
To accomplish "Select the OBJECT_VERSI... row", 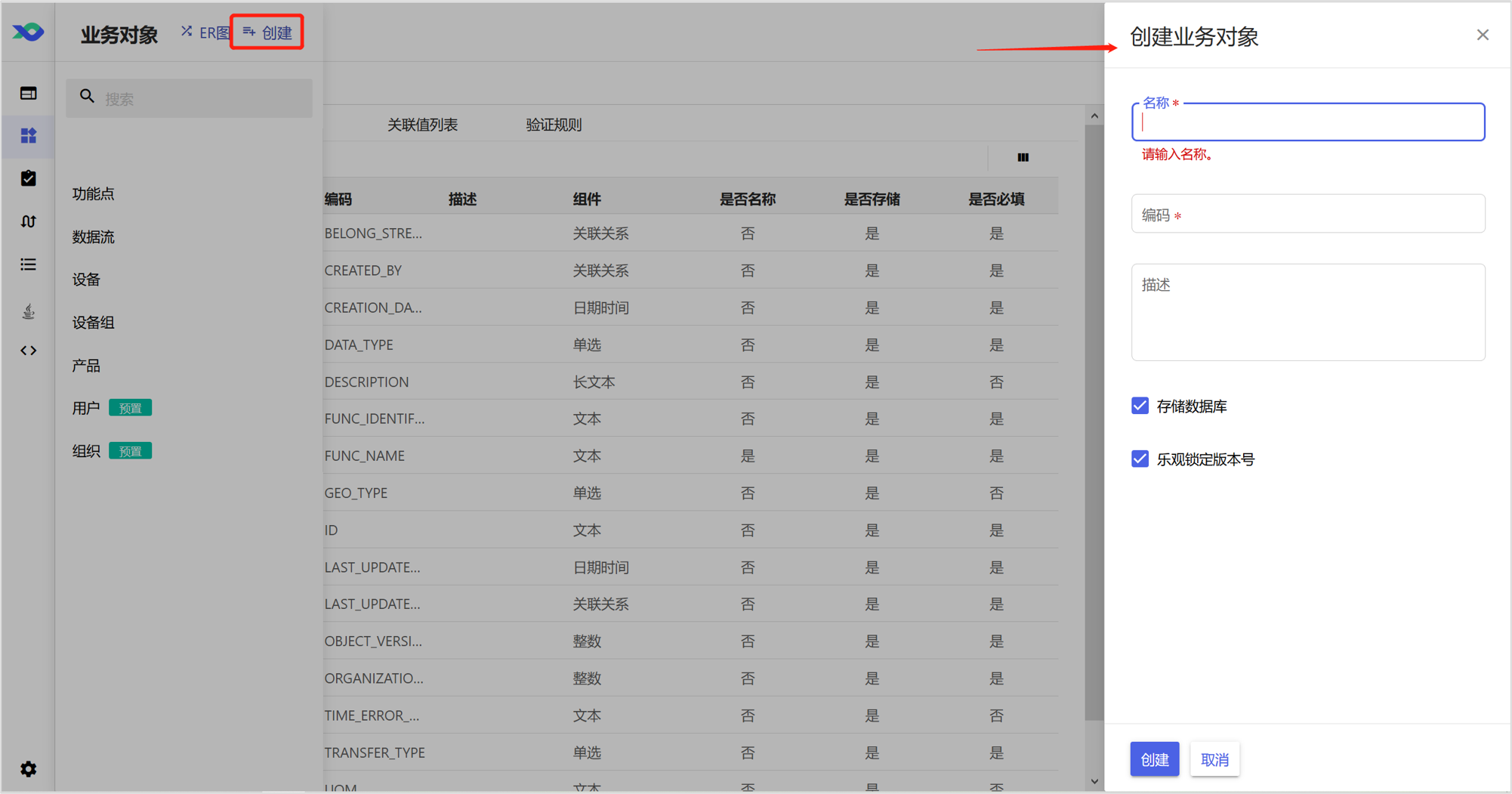I will click(x=690, y=641).
